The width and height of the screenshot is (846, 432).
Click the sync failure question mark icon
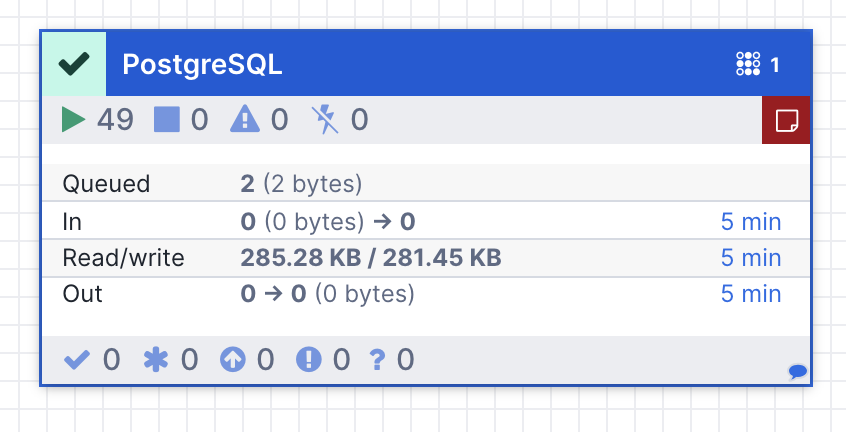tap(377, 360)
